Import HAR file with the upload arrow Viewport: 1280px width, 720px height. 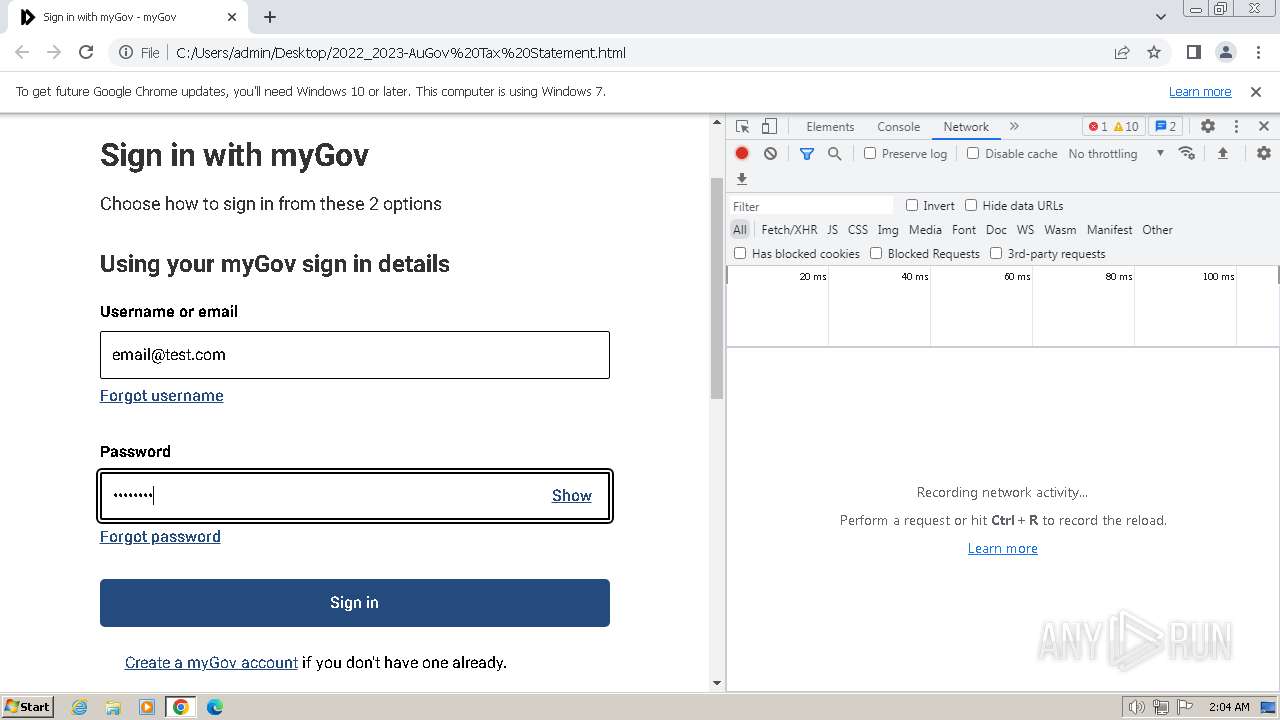pos(1222,153)
